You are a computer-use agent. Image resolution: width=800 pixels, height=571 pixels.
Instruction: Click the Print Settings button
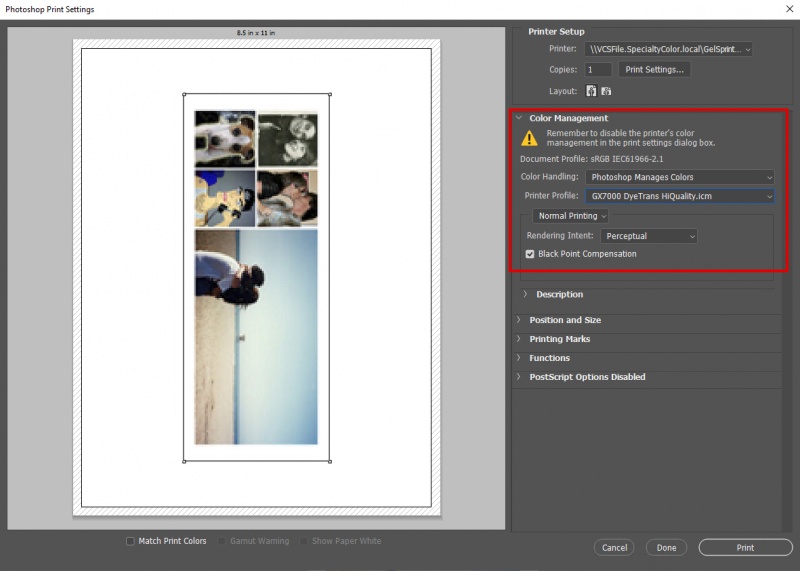point(654,70)
